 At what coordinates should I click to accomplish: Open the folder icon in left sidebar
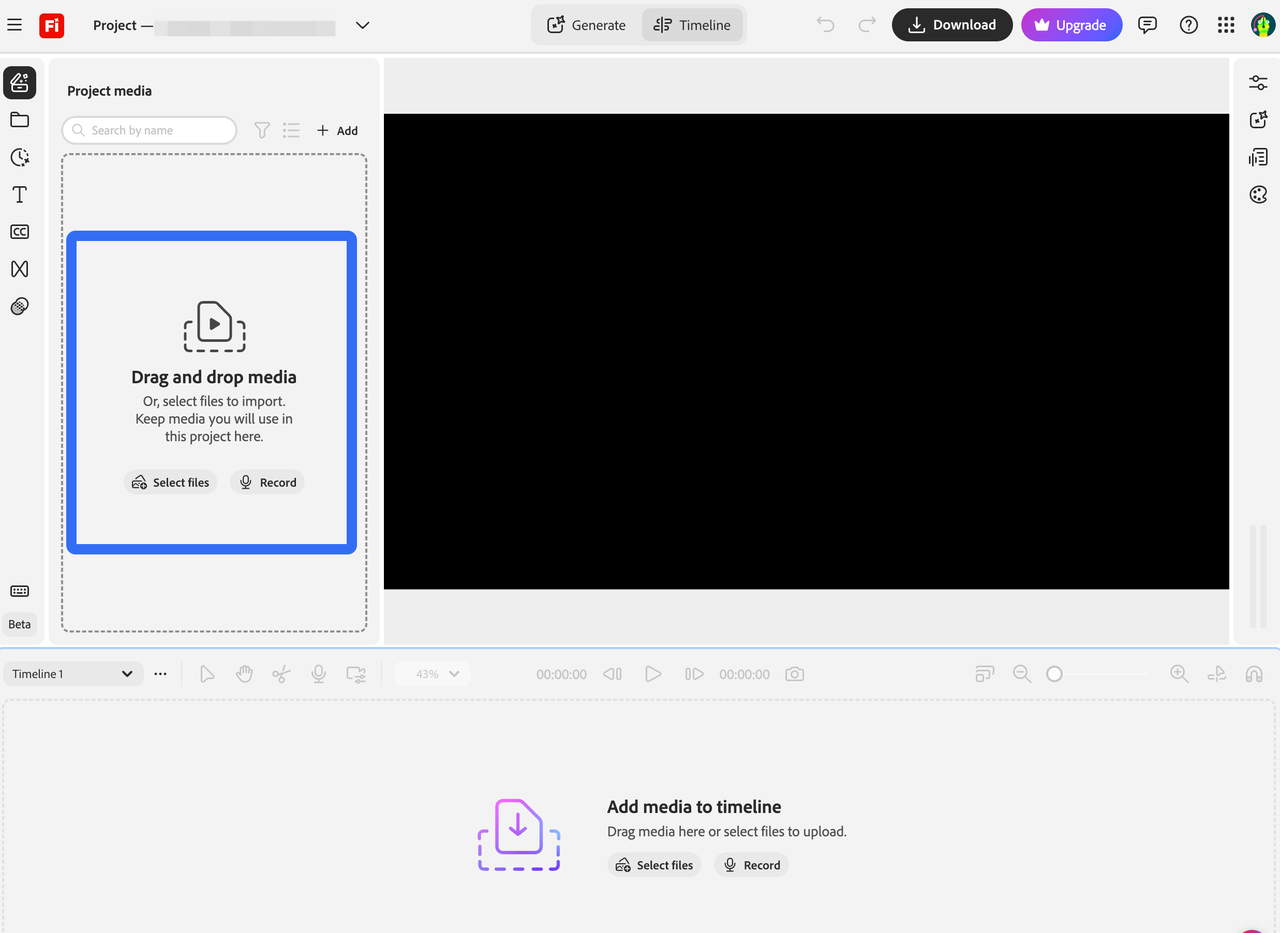point(19,120)
